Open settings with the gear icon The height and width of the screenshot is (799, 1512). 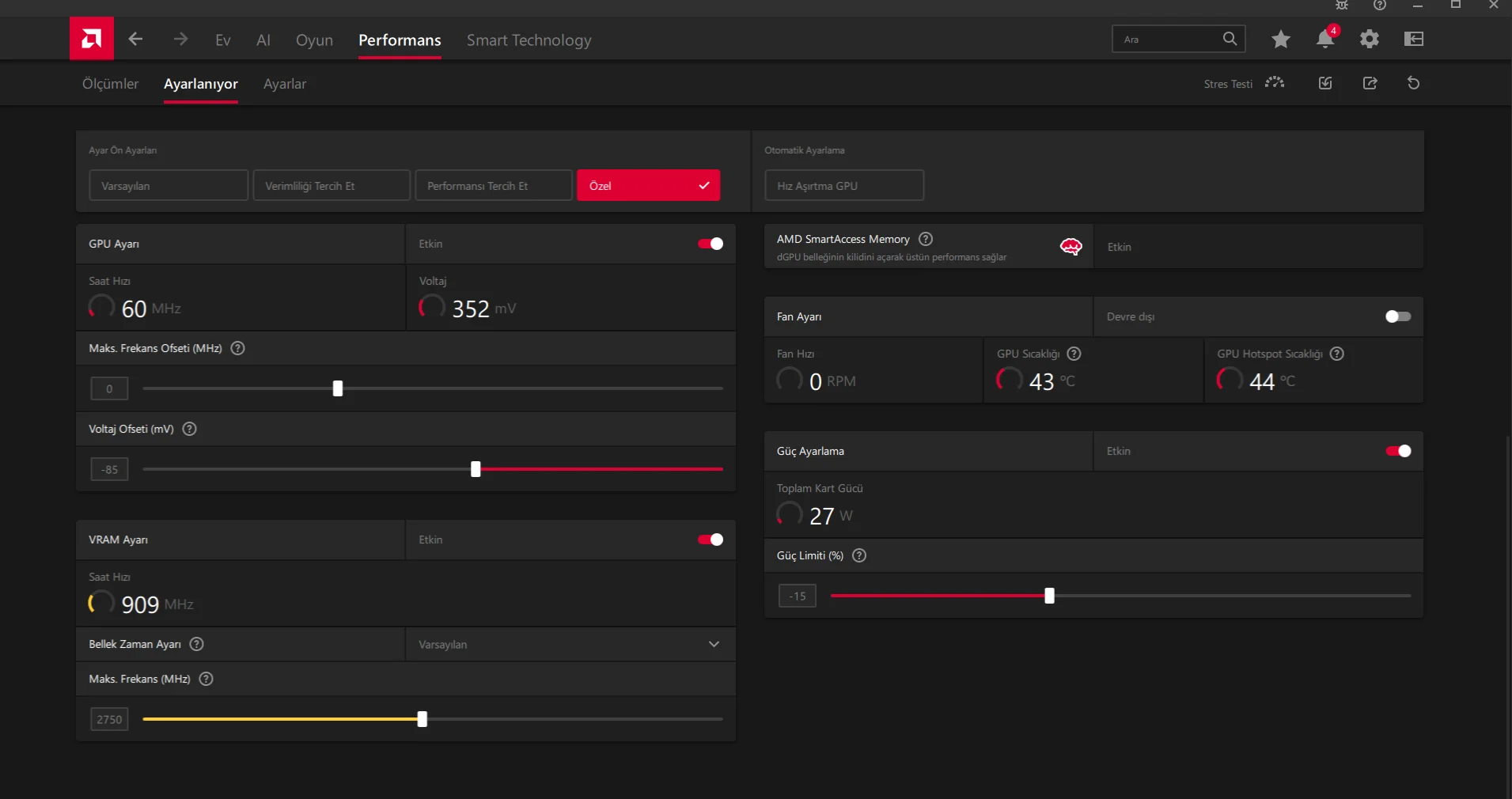point(1370,39)
